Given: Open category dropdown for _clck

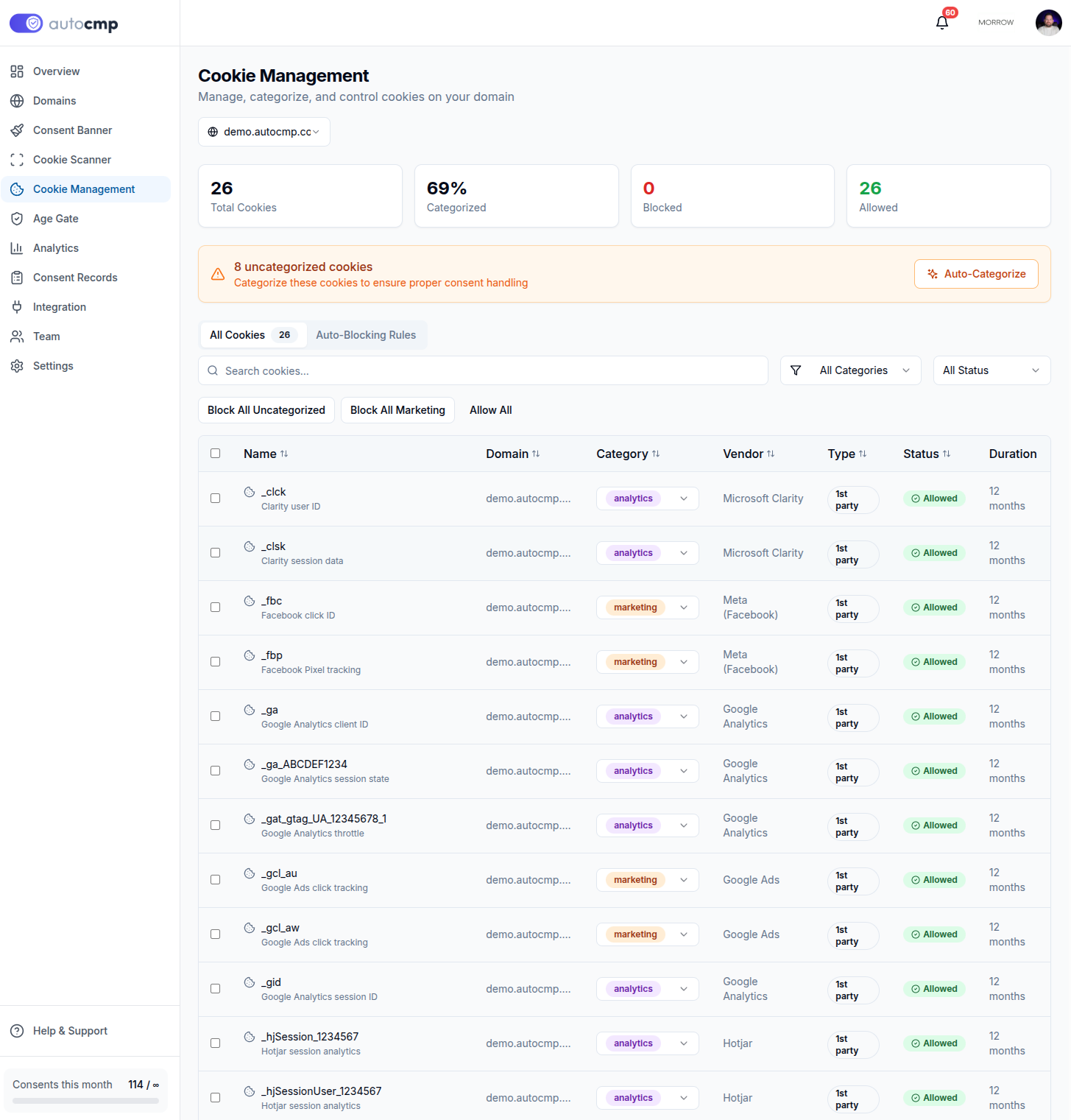Looking at the screenshot, I should coord(648,499).
